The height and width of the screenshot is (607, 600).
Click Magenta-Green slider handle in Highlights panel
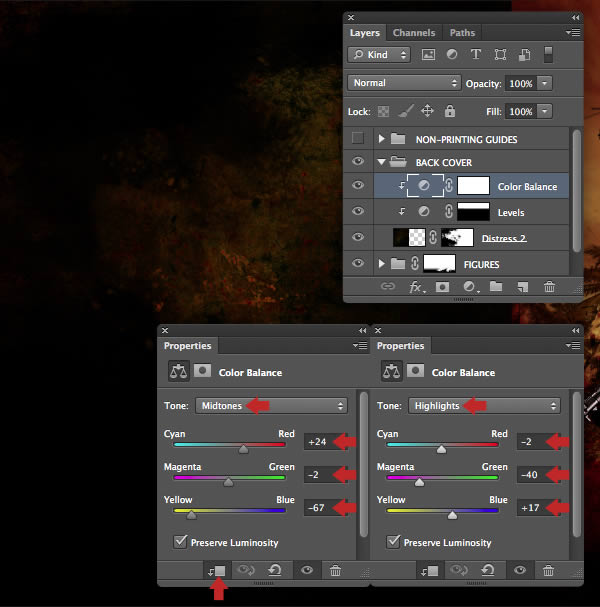click(419, 482)
